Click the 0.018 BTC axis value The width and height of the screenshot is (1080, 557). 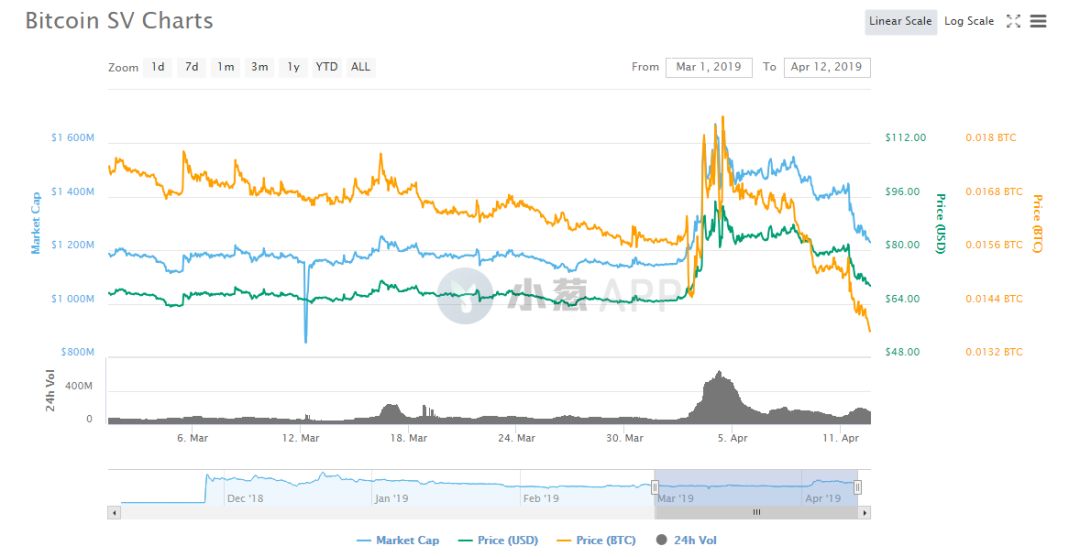990,138
